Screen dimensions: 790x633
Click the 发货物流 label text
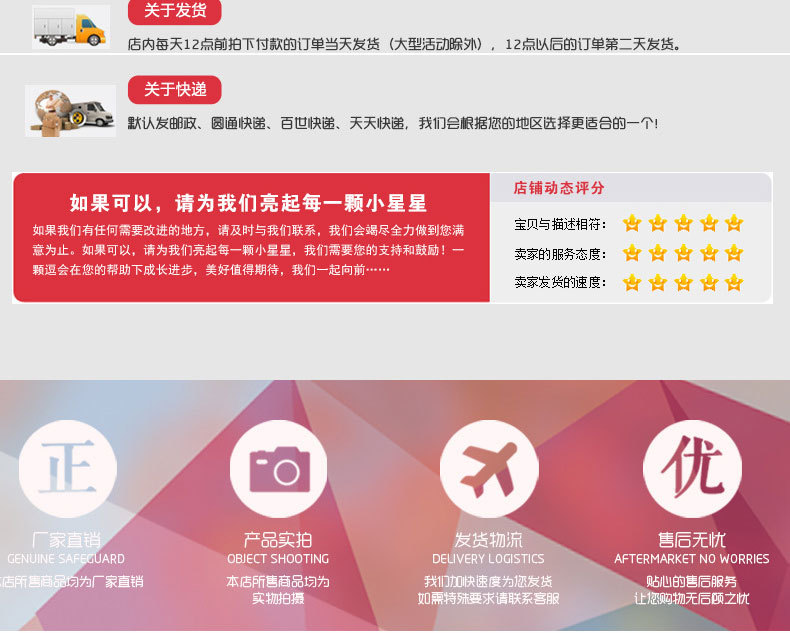pos(488,540)
